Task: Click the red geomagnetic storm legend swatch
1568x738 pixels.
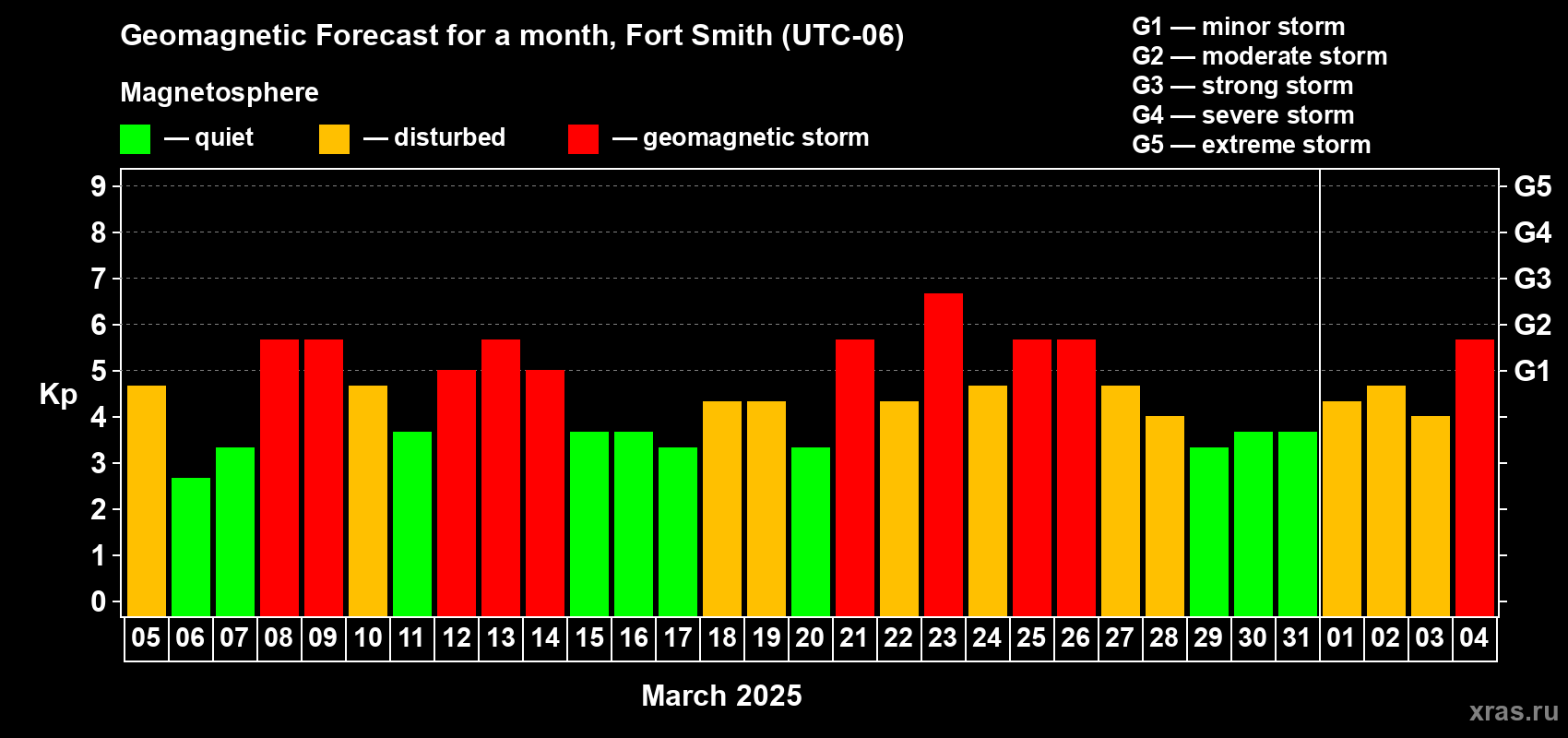Action: (584, 139)
